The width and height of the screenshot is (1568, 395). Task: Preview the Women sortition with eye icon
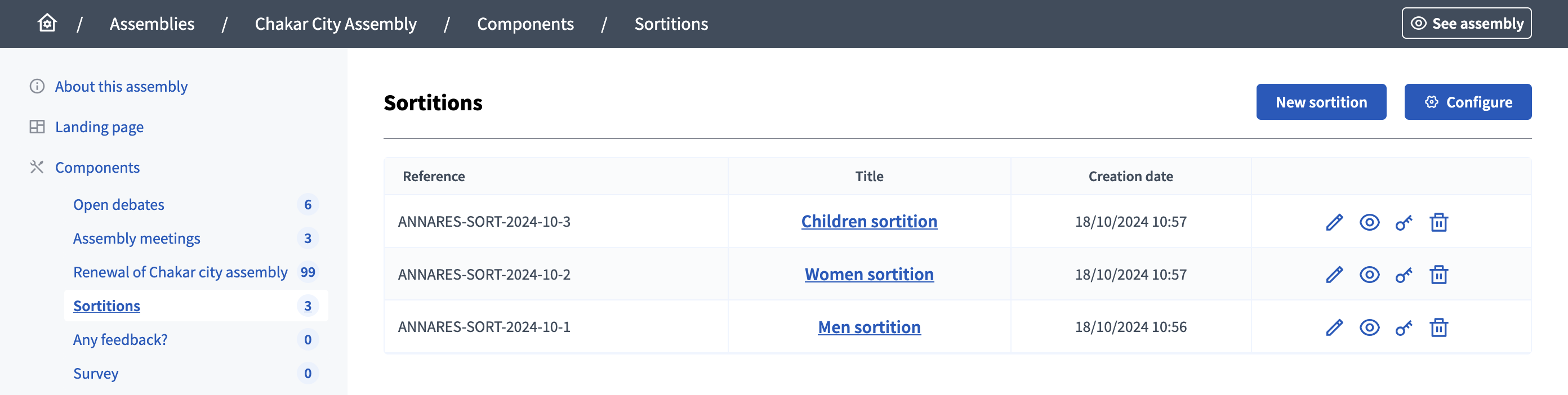tap(1369, 275)
